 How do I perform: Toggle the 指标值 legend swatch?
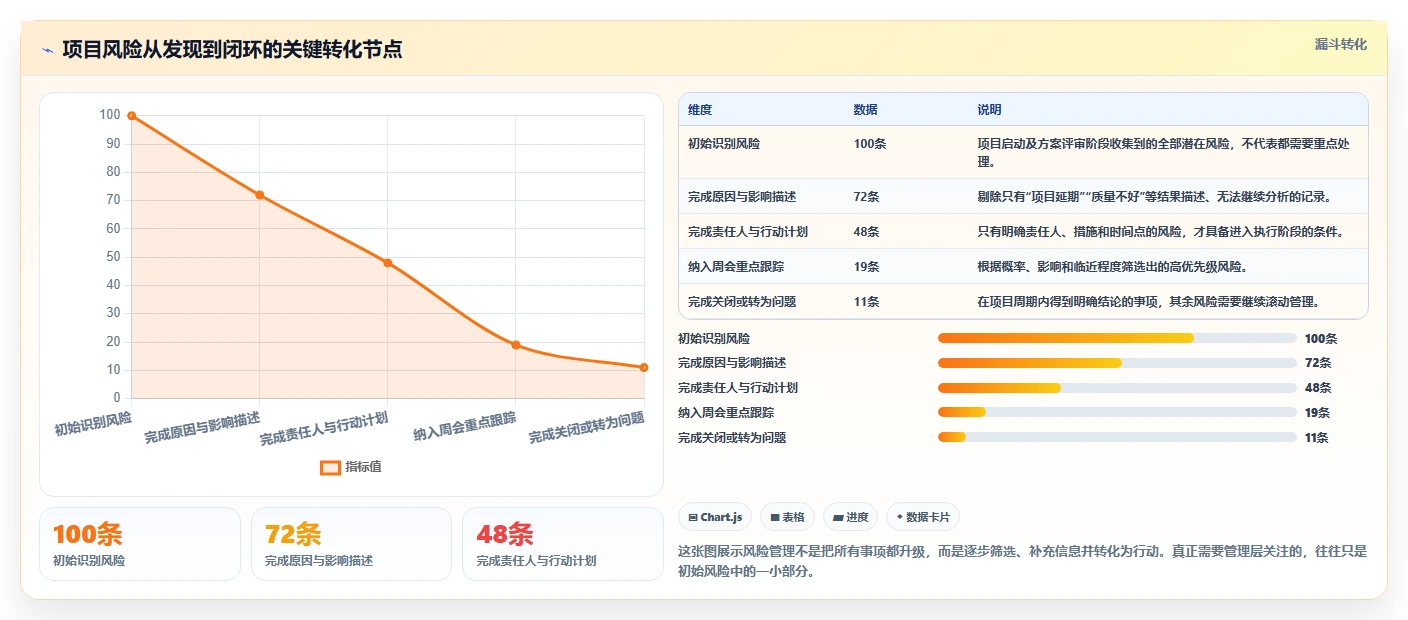pyautogui.click(x=330, y=467)
